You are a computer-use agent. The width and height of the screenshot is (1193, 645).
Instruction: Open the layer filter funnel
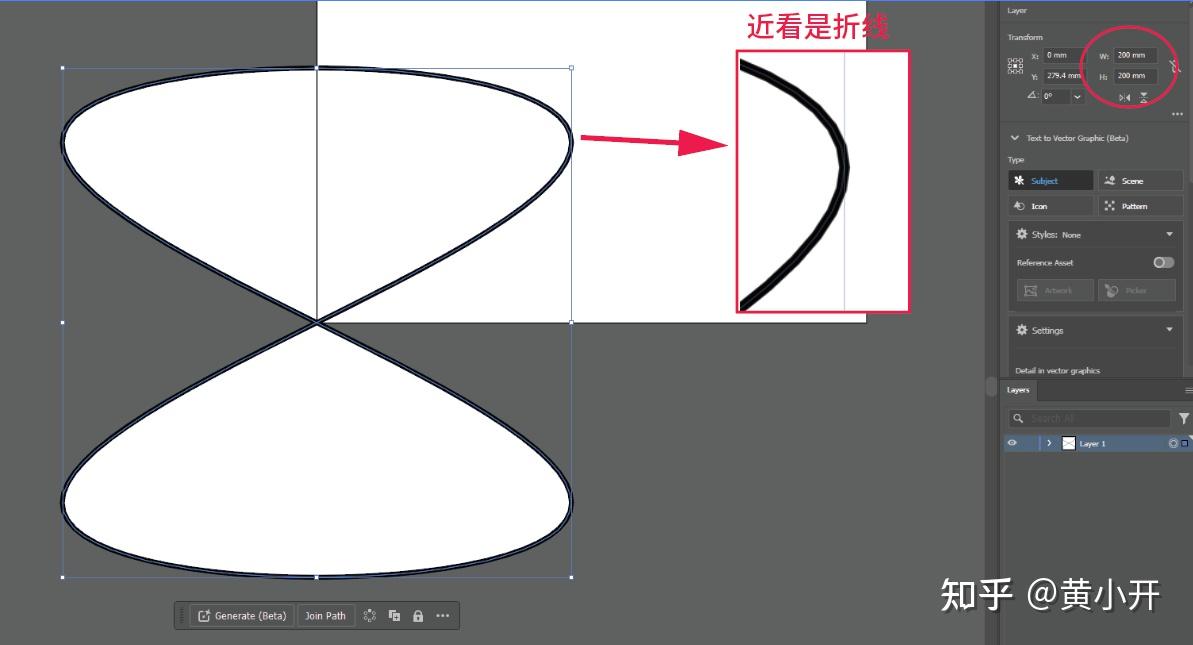point(1184,418)
